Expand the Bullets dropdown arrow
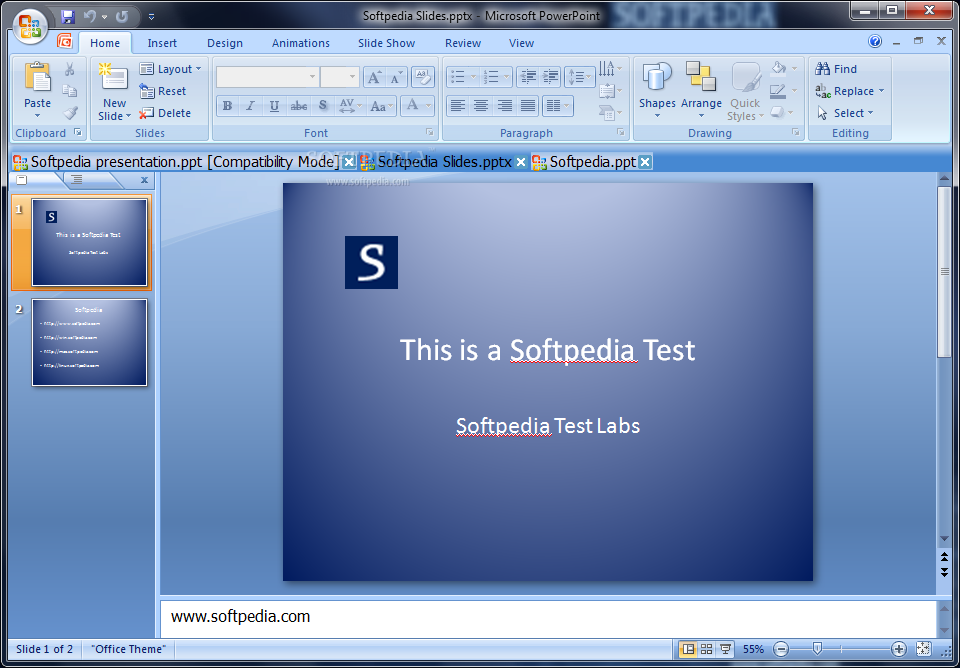960x668 pixels. [x=473, y=77]
